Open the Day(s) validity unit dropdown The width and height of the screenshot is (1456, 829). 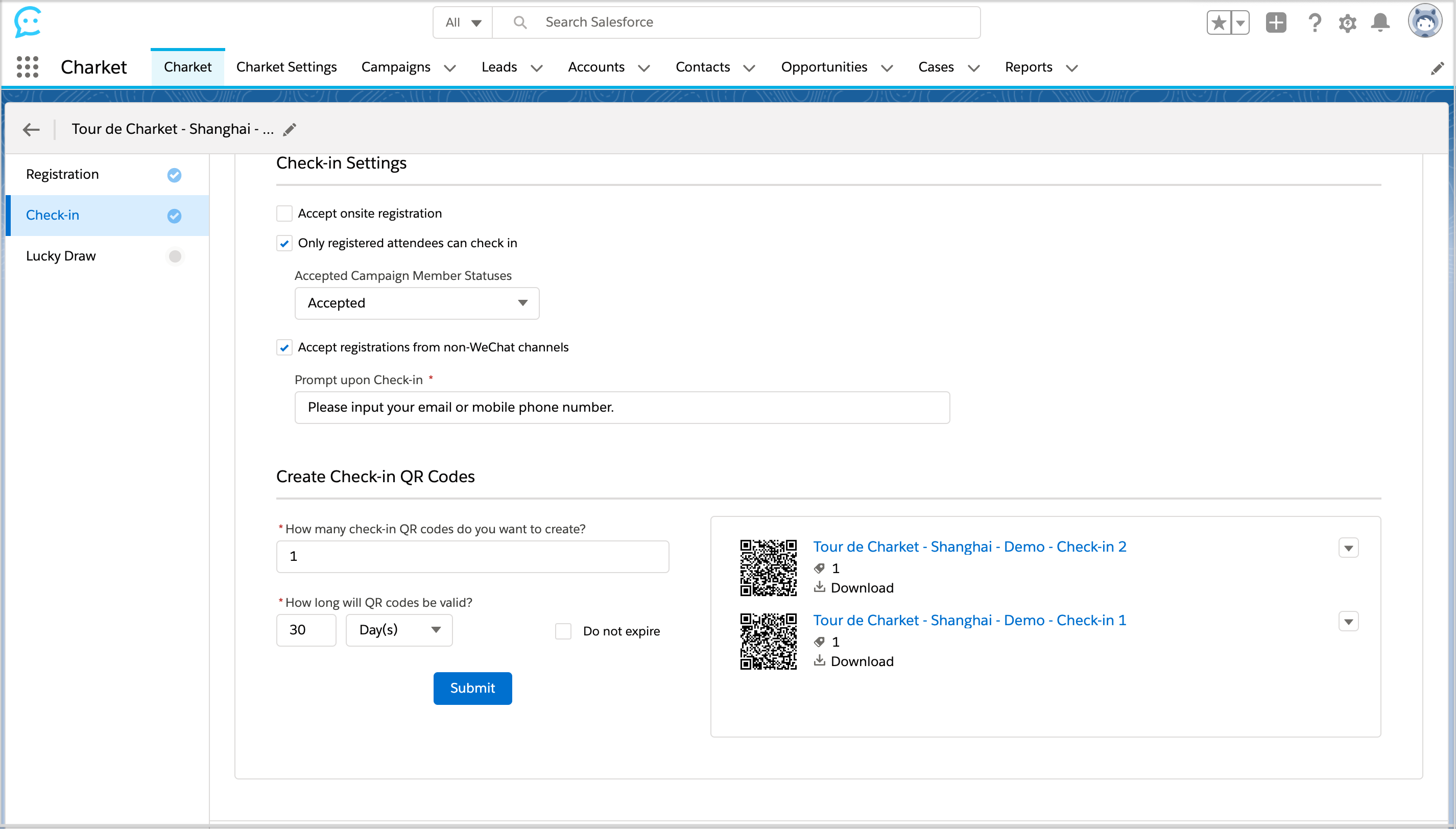(399, 630)
